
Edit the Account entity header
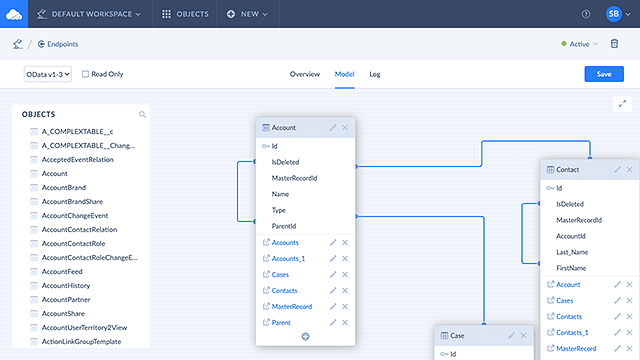point(333,128)
